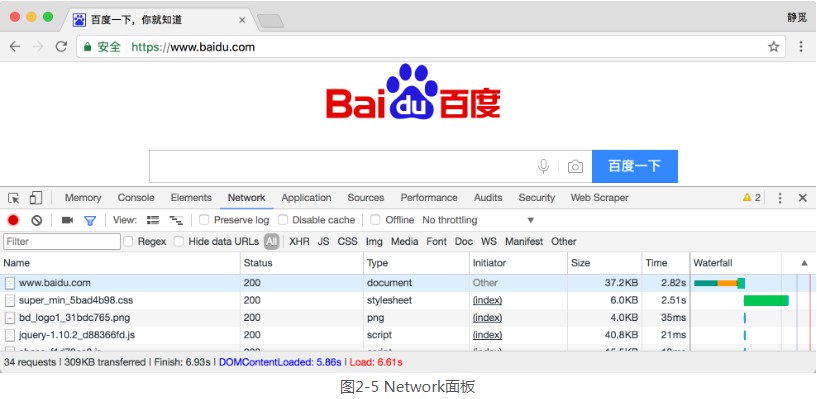The width and height of the screenshot is (817, 399).
Task: Filter requests by JS
Action: tap(324, 242)
